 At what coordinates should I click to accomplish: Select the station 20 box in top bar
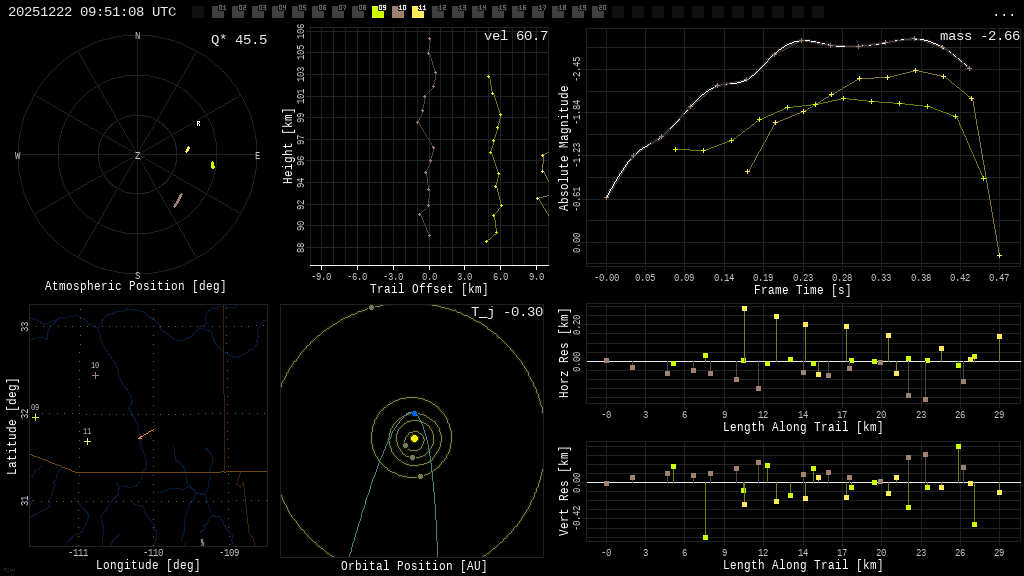tap(598, 12)
